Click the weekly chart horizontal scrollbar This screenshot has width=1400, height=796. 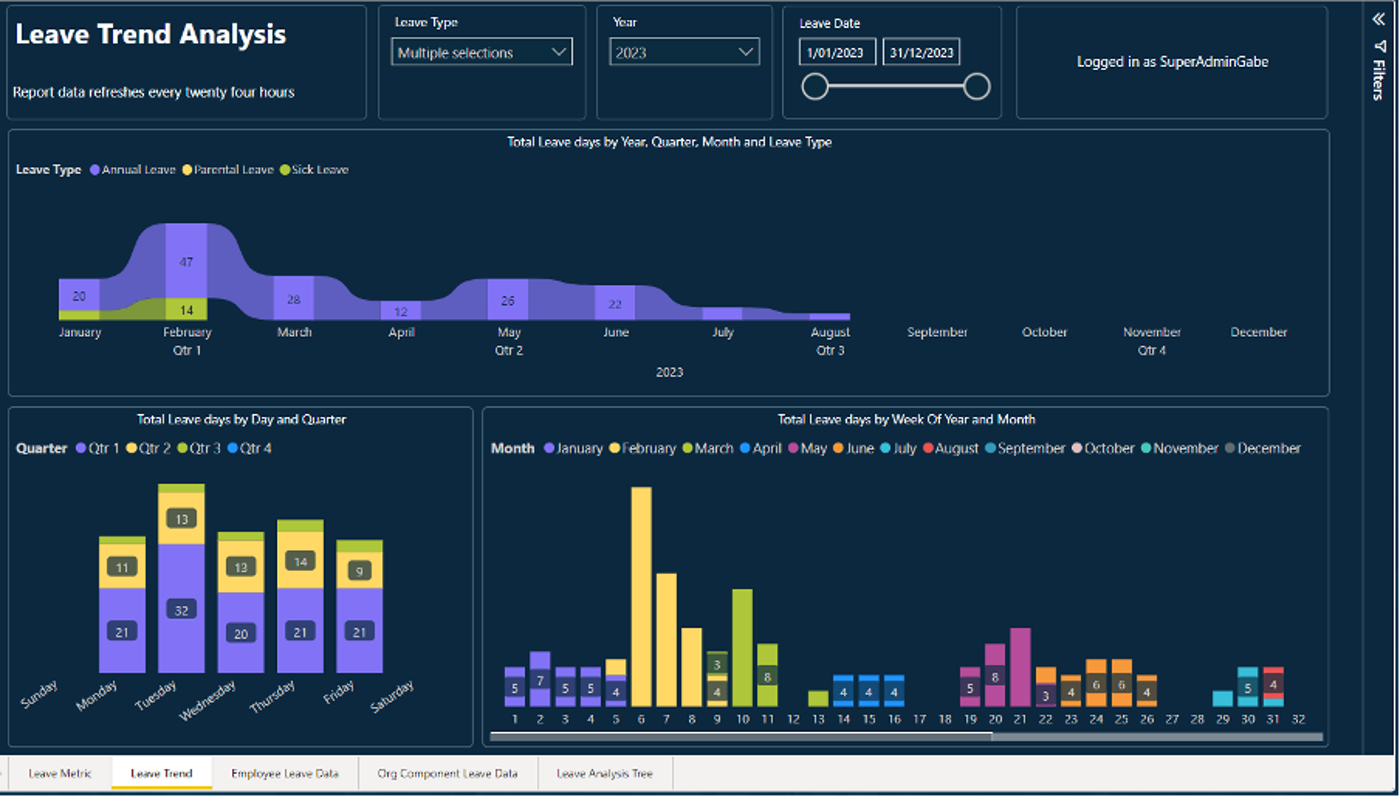(741, 737)
